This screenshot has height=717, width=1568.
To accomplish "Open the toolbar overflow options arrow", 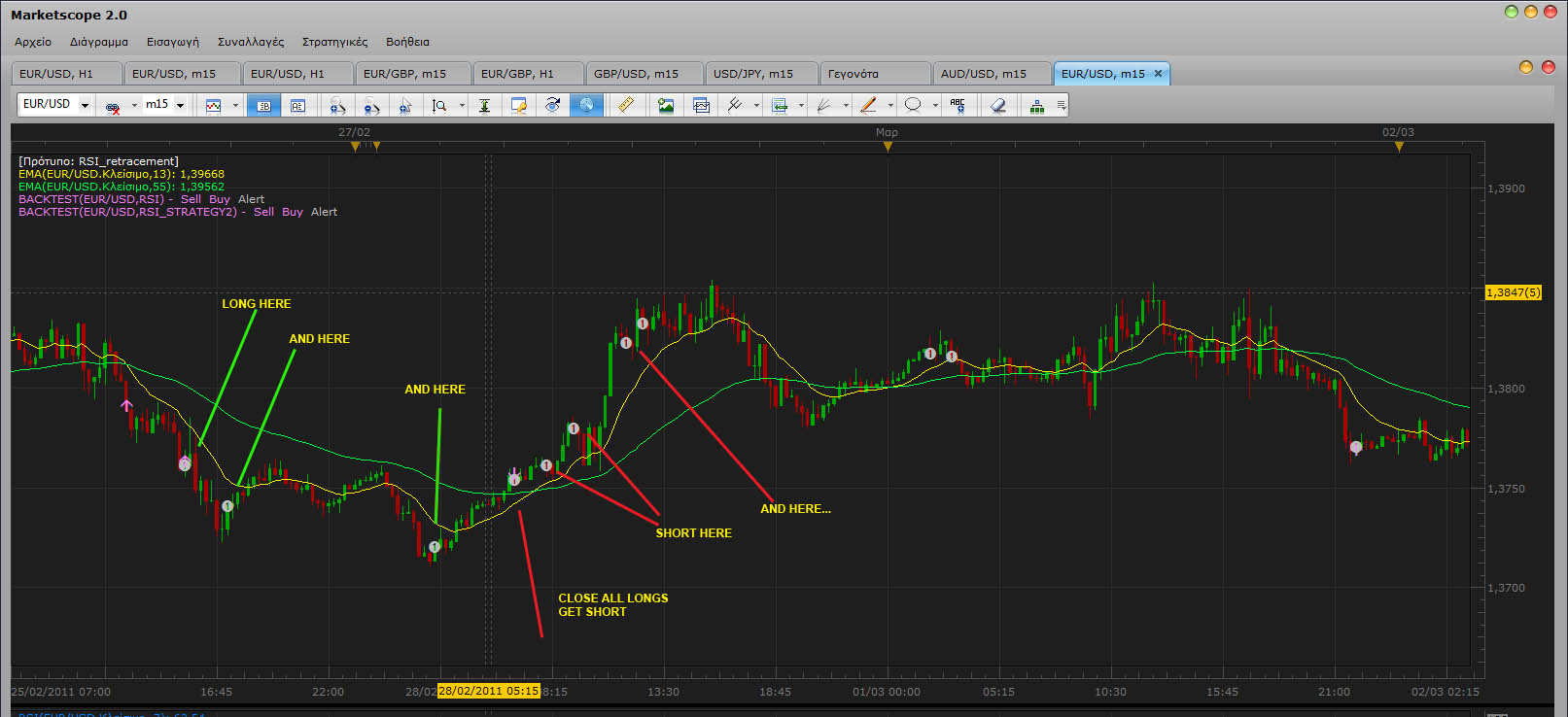I will tap(1062, 105).
